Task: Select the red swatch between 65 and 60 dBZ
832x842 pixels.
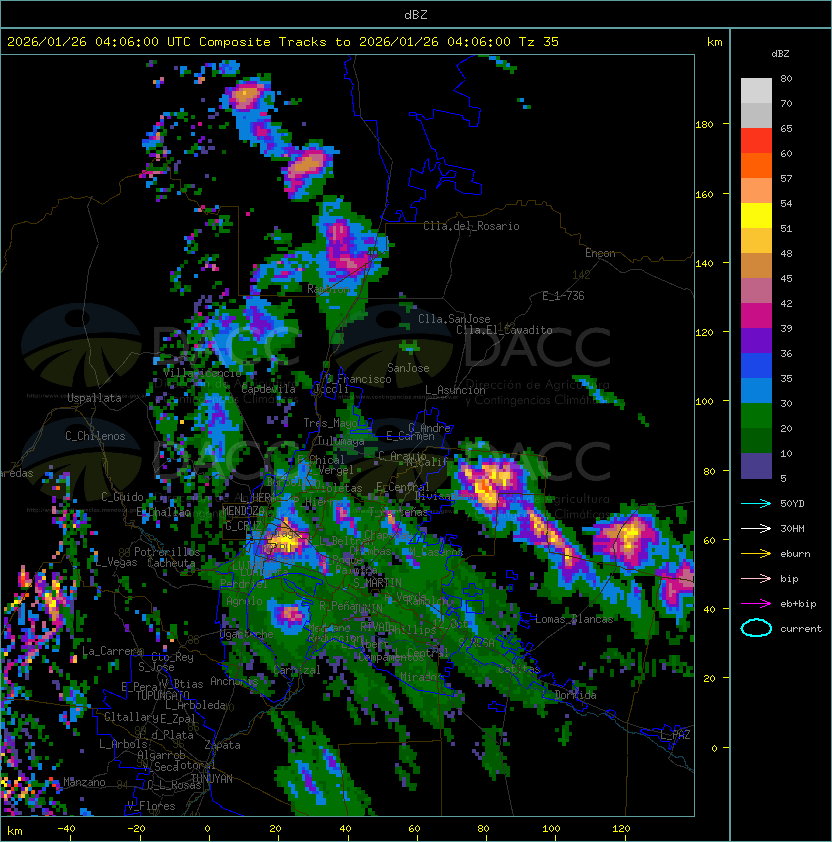Action: 756,141
